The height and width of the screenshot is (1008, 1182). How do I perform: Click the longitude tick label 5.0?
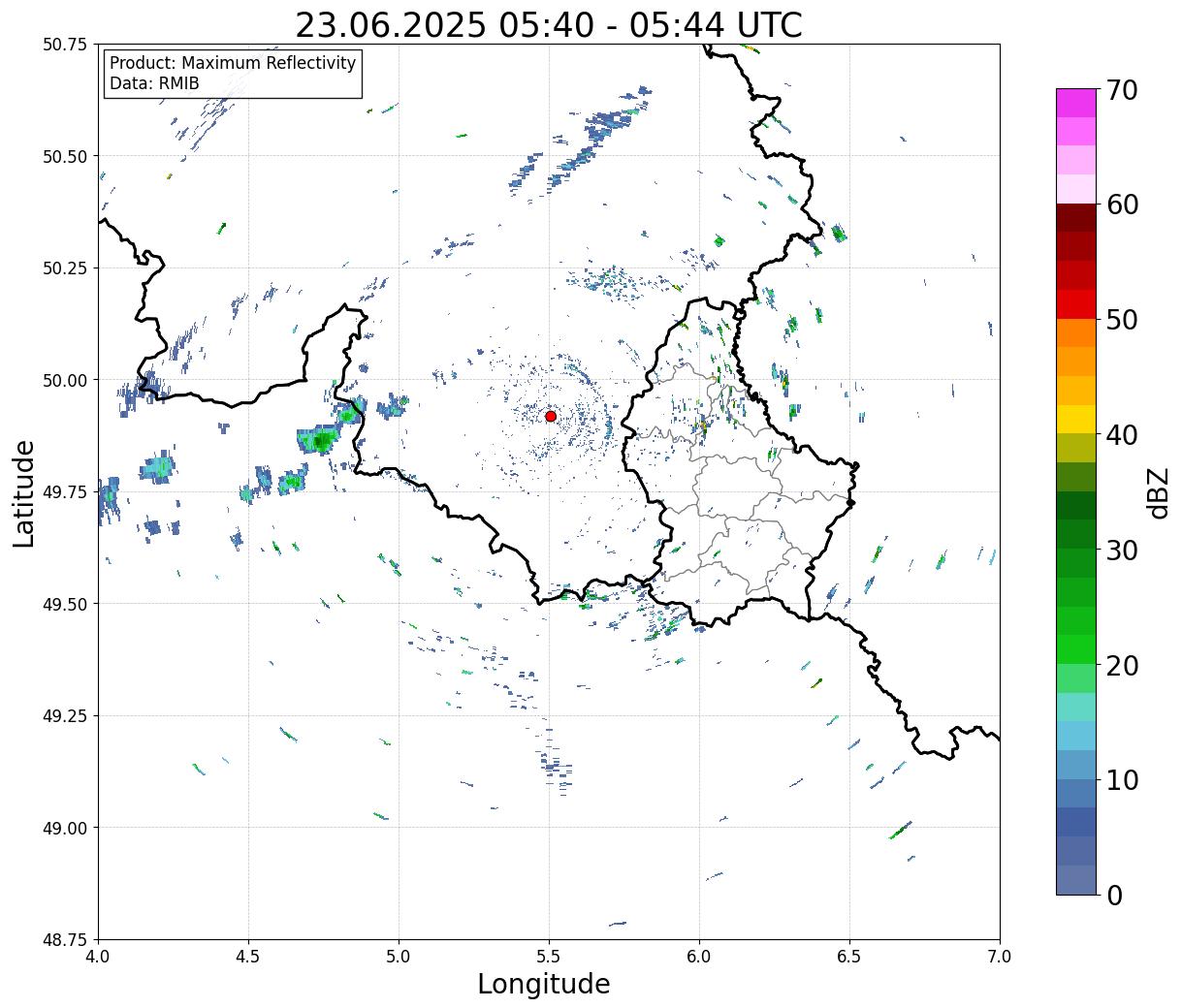(x=399, y=957)
